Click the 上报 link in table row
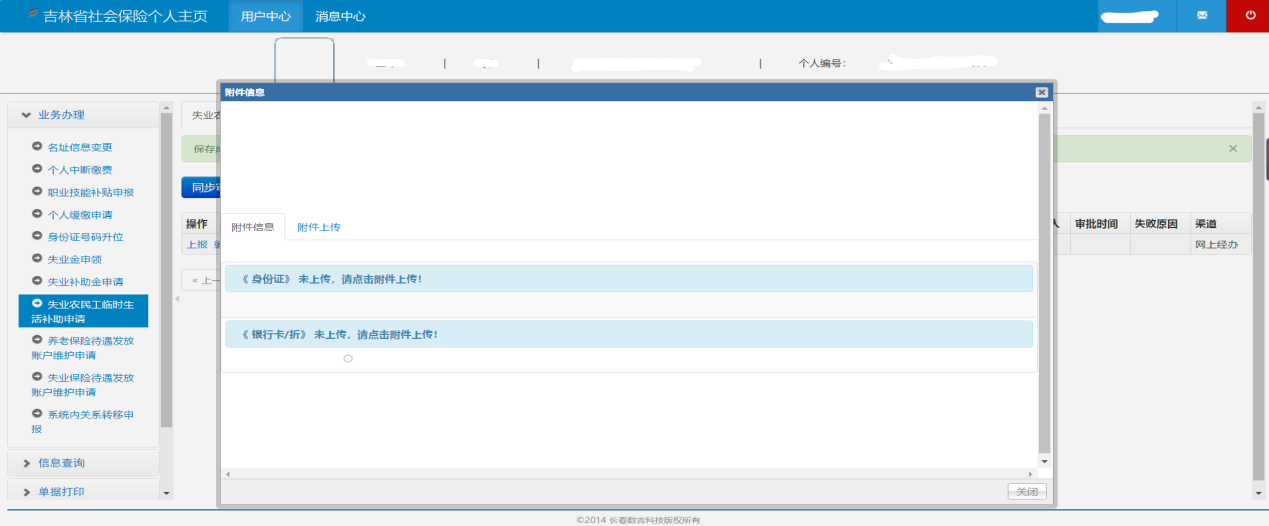The width and height of the screenshot is (1269, 526). [x=196, y=244]
